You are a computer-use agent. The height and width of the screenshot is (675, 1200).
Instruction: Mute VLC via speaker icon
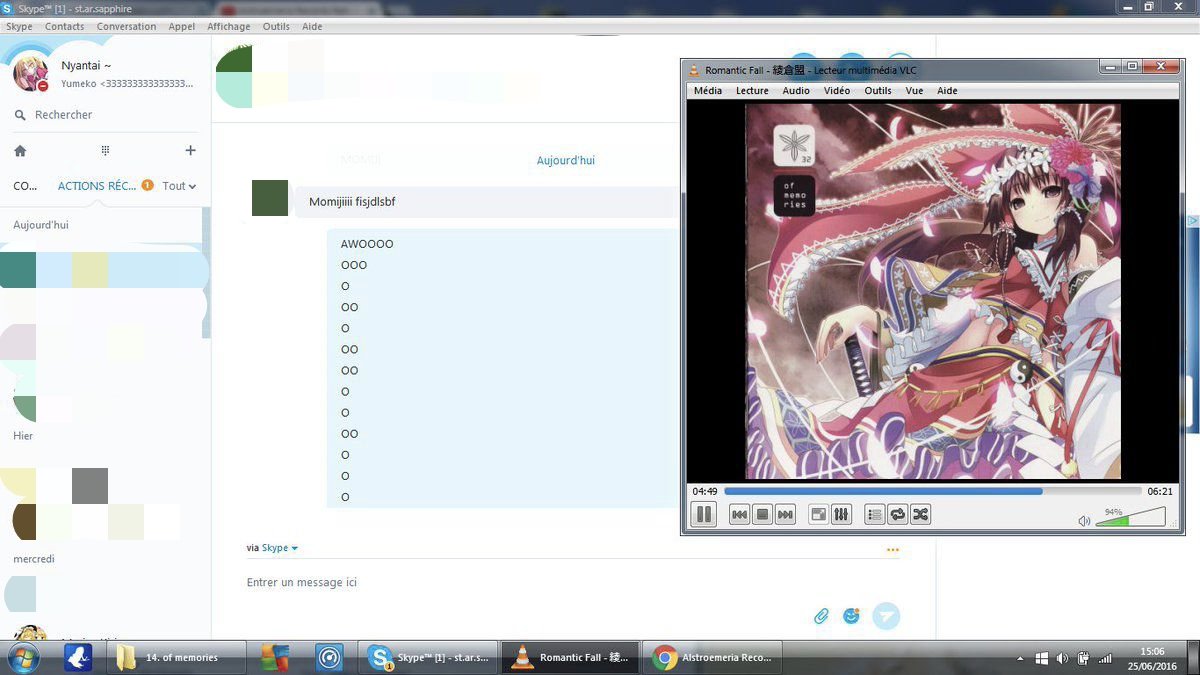point(1084,521)
